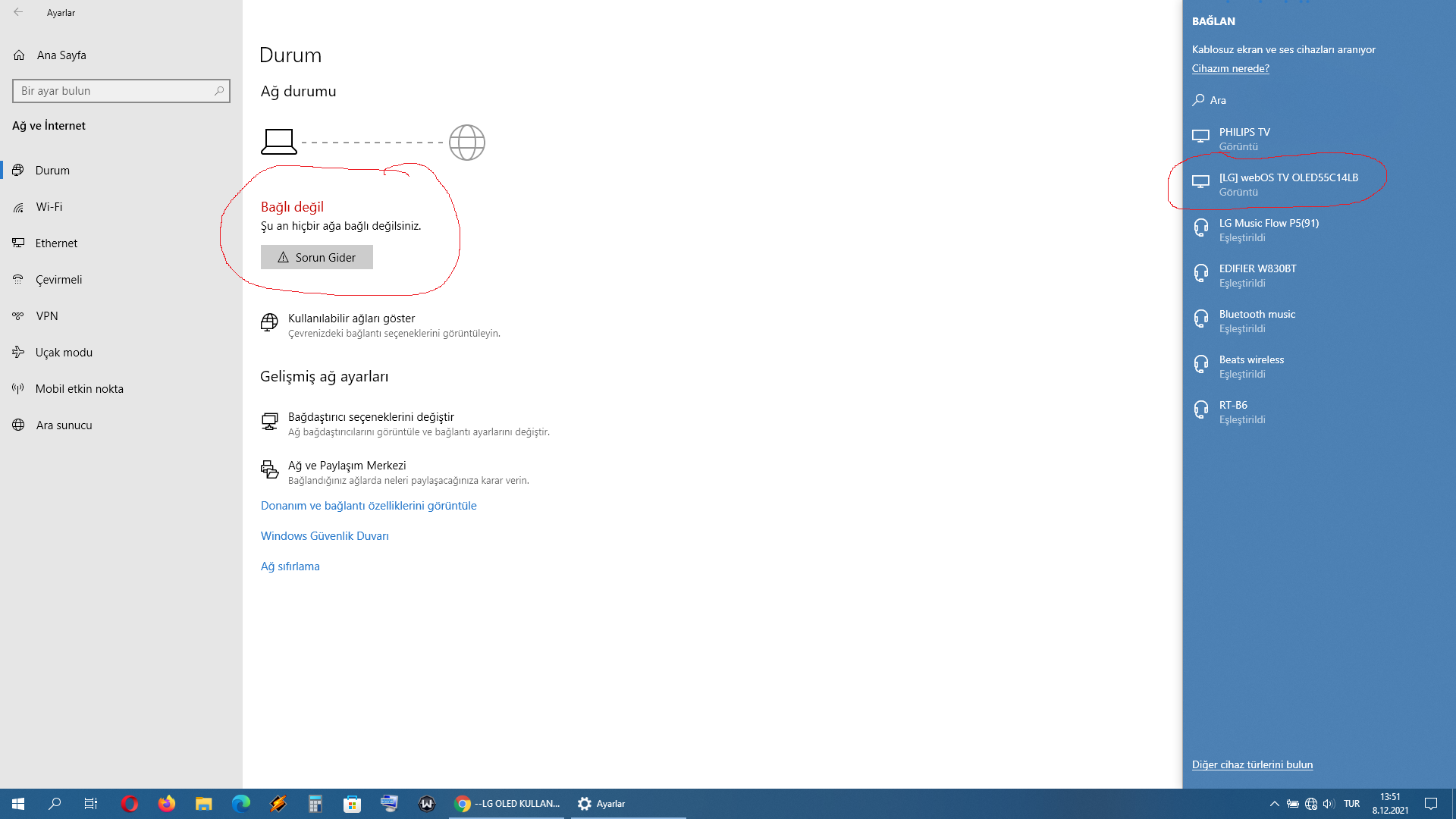This screenshot has height=819, width=1456.
Task: Click the Ethernet icon in sidebar
Action: pyautogui.click(x=18, y=243)
